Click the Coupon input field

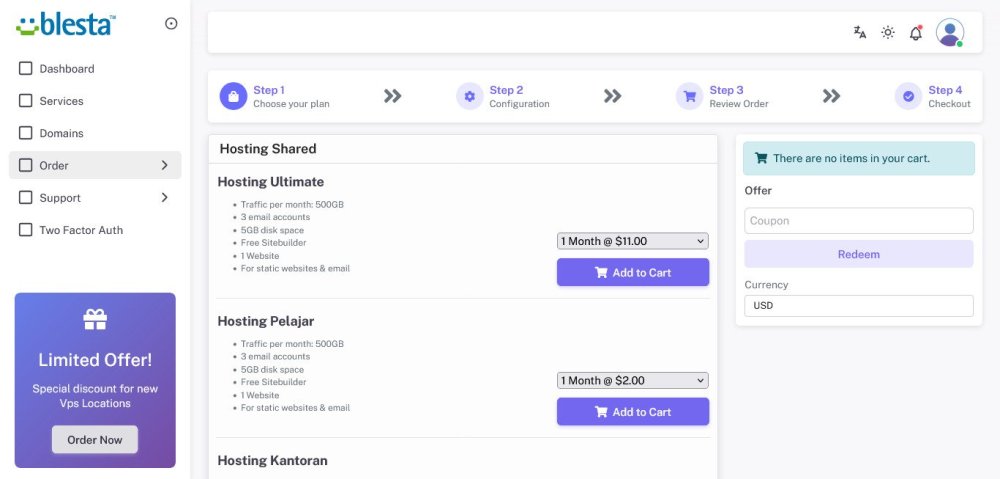coord(858,221)
